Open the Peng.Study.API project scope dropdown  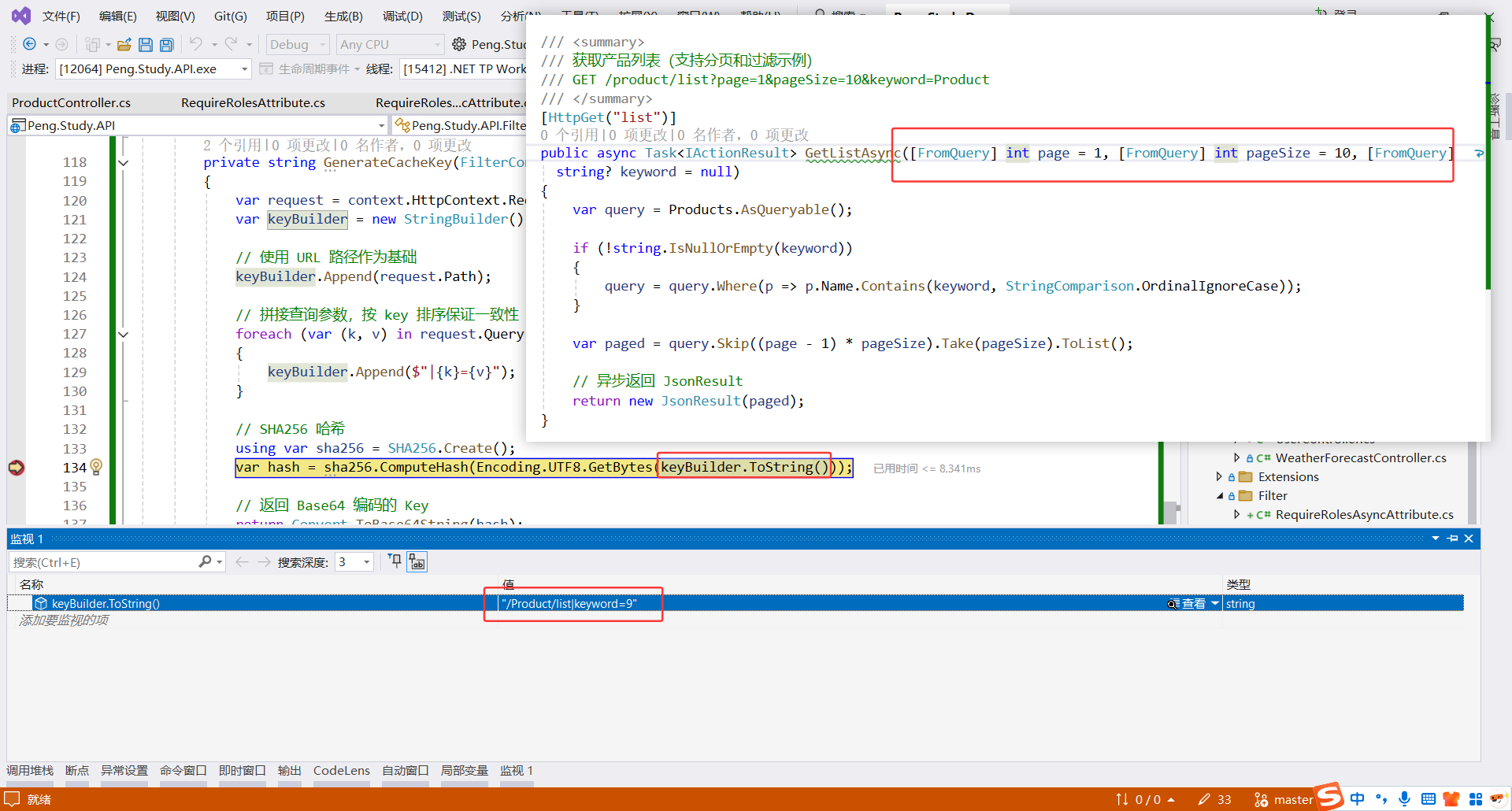(197, 125)
